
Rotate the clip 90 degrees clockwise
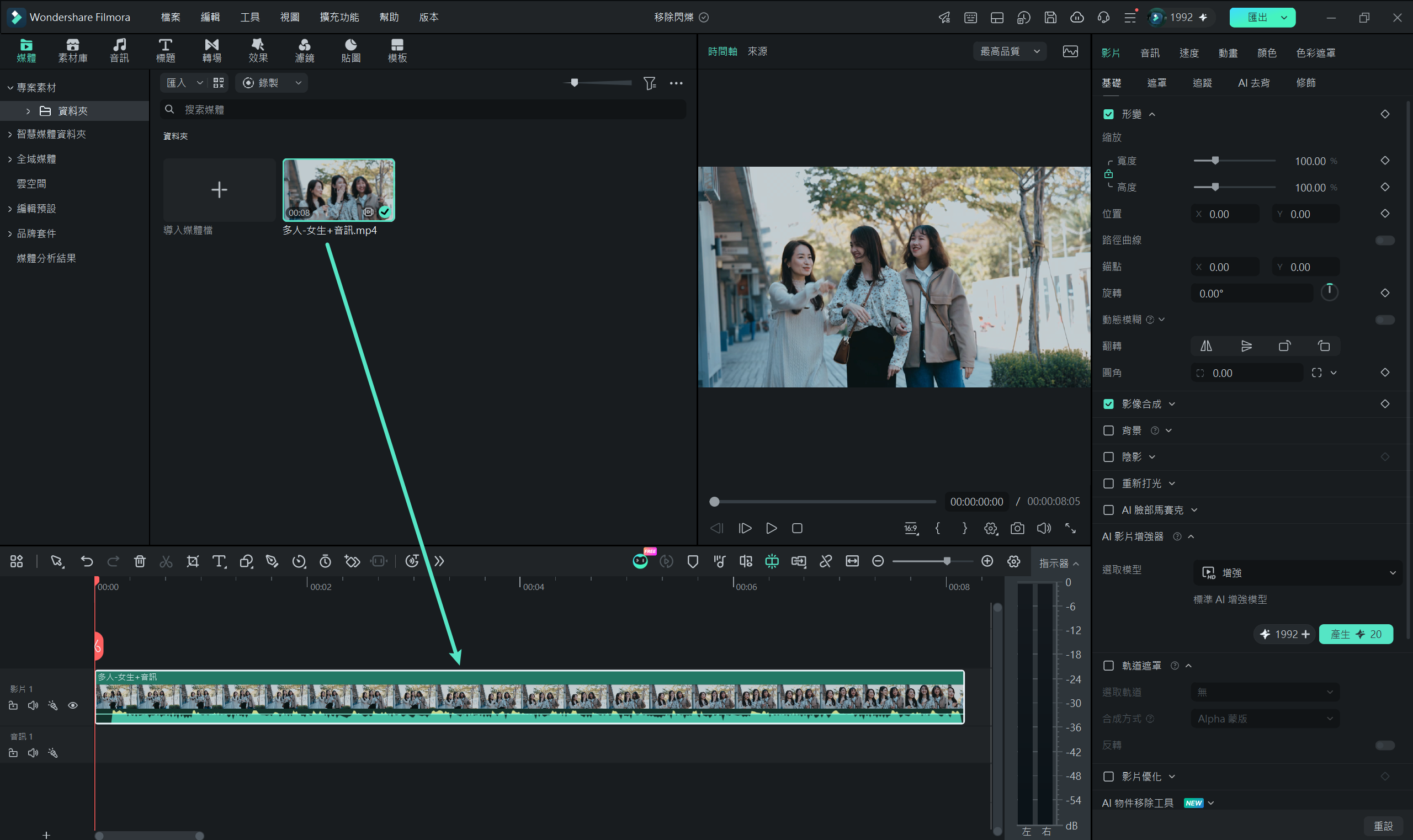[x=1284, y=346]
